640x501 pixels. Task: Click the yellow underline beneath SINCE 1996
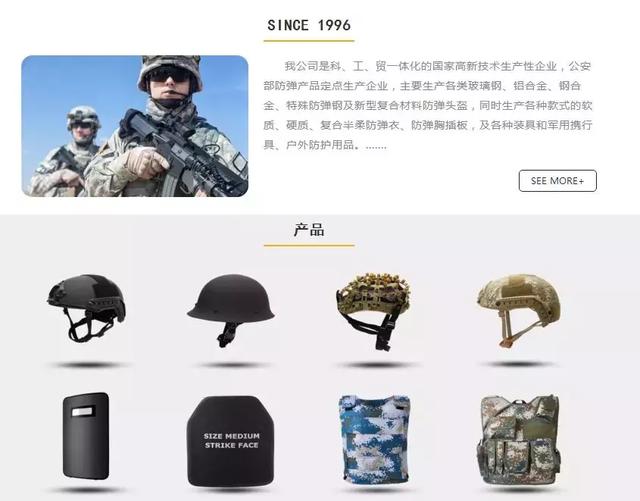309,41
